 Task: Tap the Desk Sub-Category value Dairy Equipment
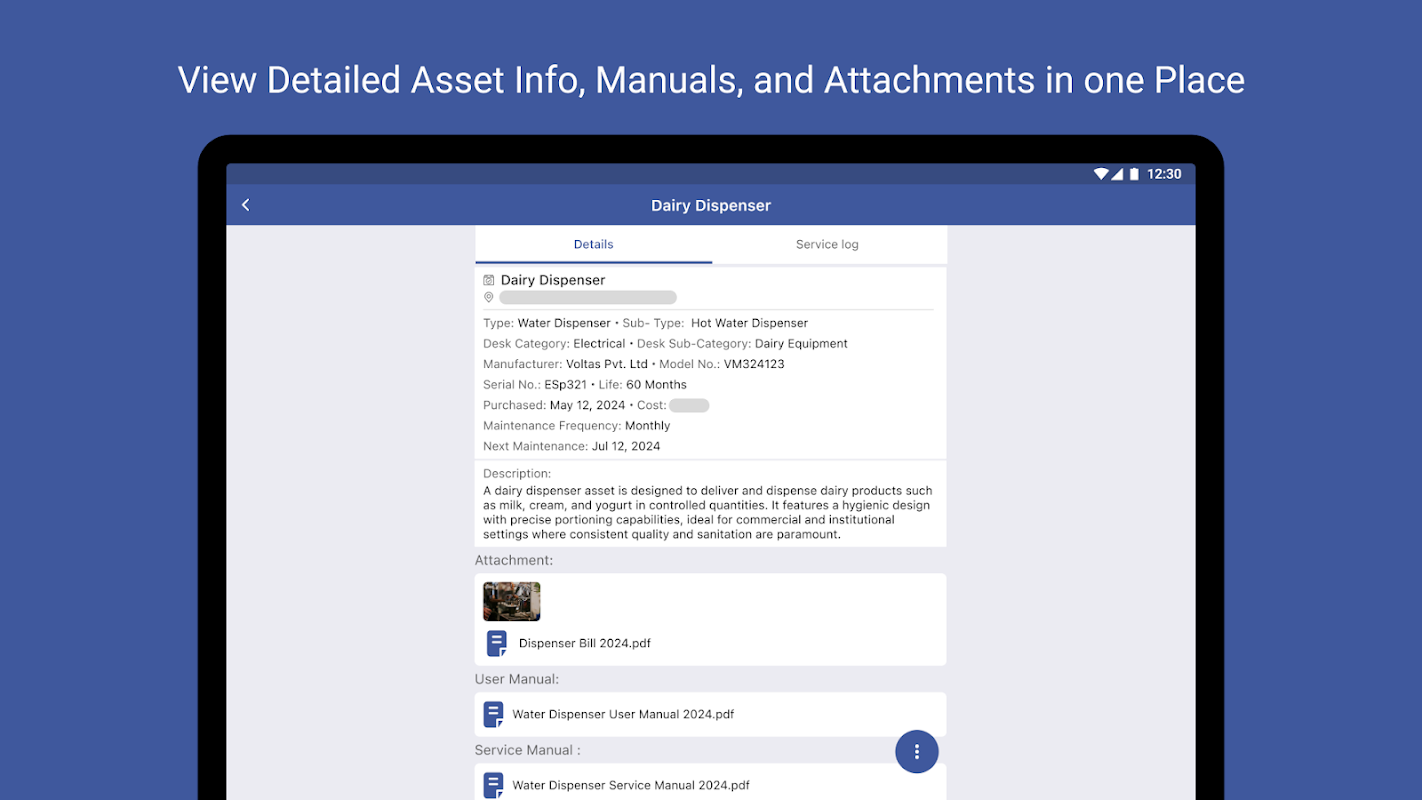801,343
